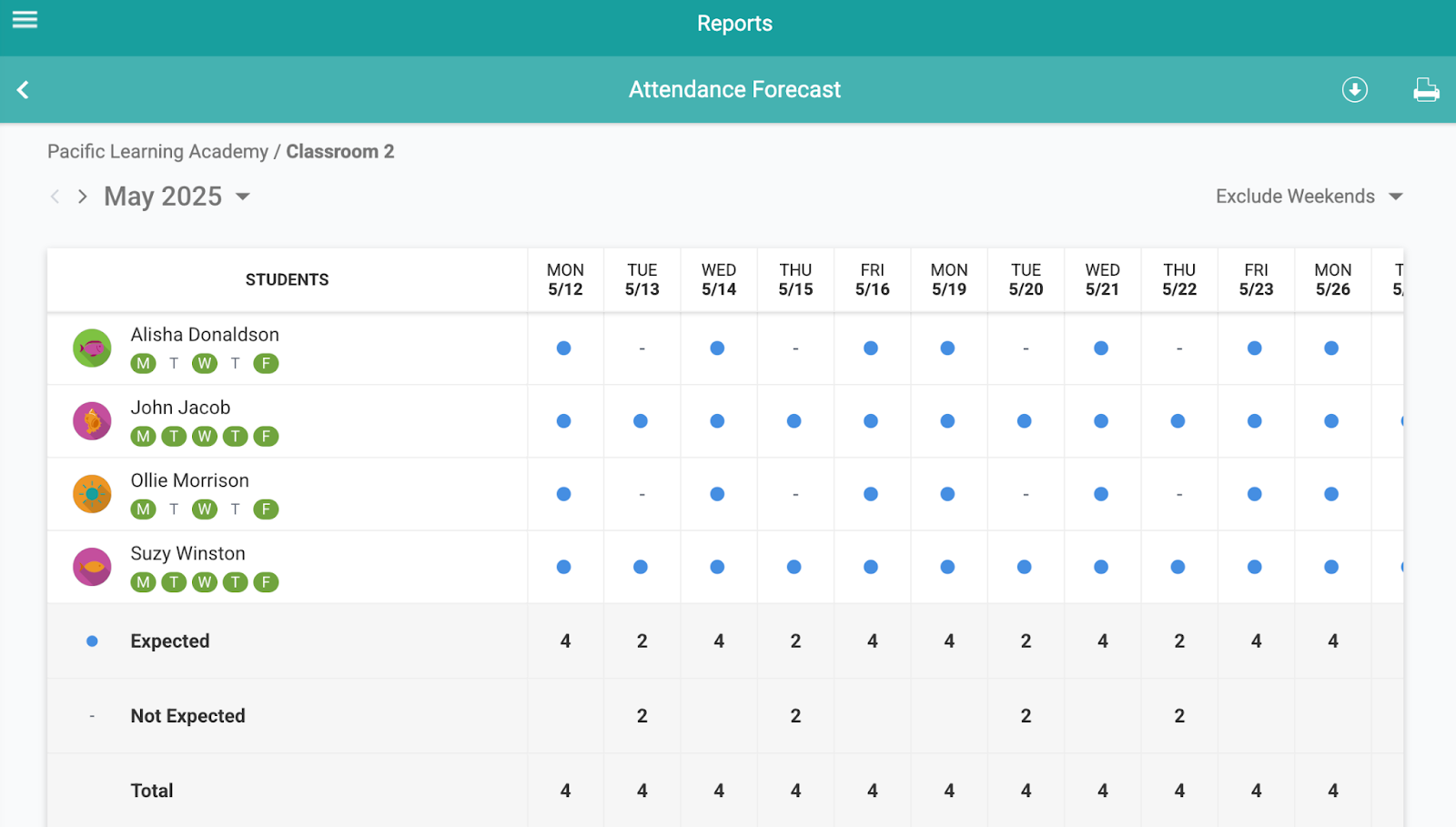Viewport: 1456px width, 827px height.
Task: Expand the Exclude Weekends dropdown
Action: coord(1309,197)
